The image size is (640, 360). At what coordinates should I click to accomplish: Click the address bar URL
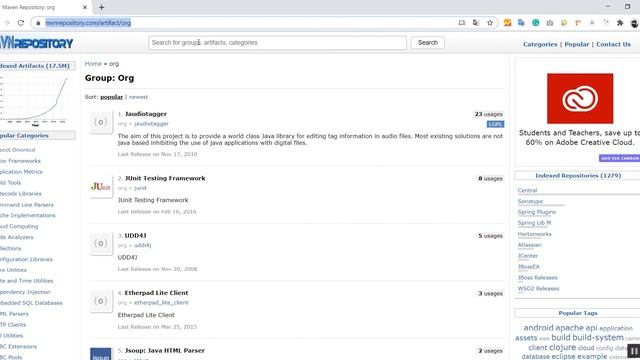pos(88,23)
